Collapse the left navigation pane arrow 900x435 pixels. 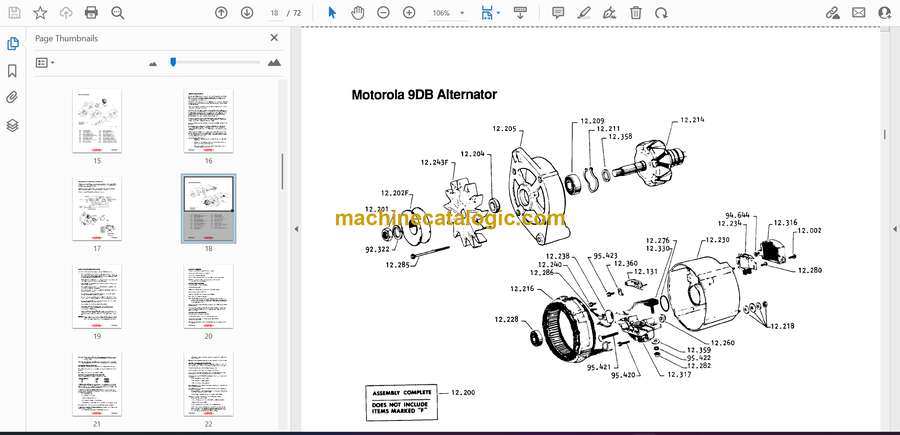click(296, 229)
